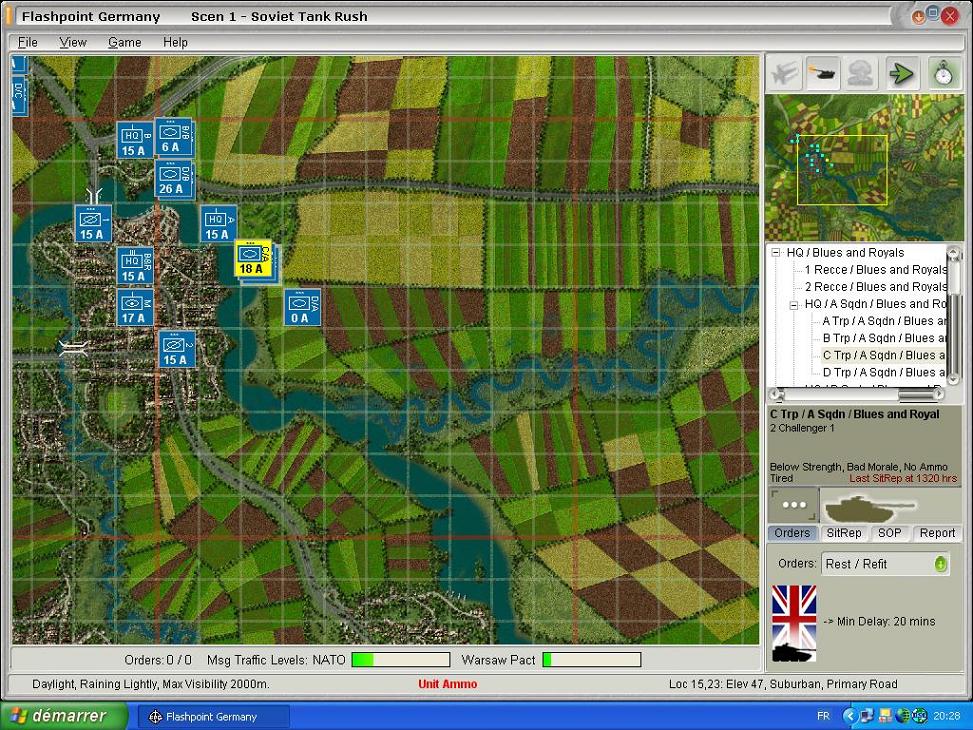Select C Trp / A Sqdn in unit tree
Image resolution: width=973 pixels, height=730 pixels.
pos(884,355)
